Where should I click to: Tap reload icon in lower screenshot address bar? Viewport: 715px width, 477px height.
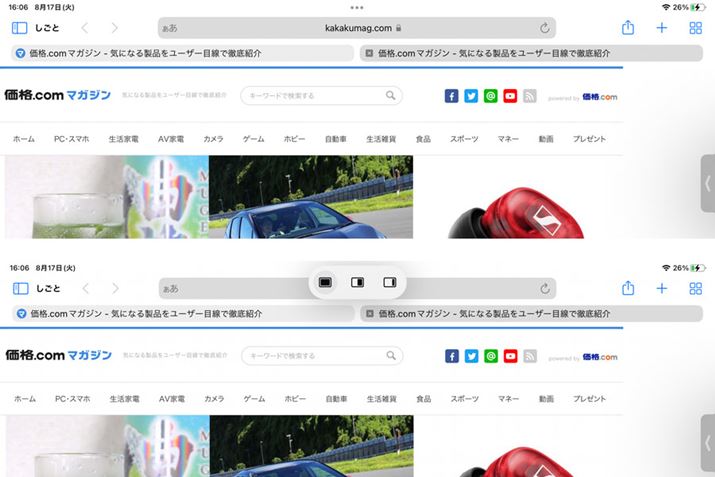coord(544,289)
